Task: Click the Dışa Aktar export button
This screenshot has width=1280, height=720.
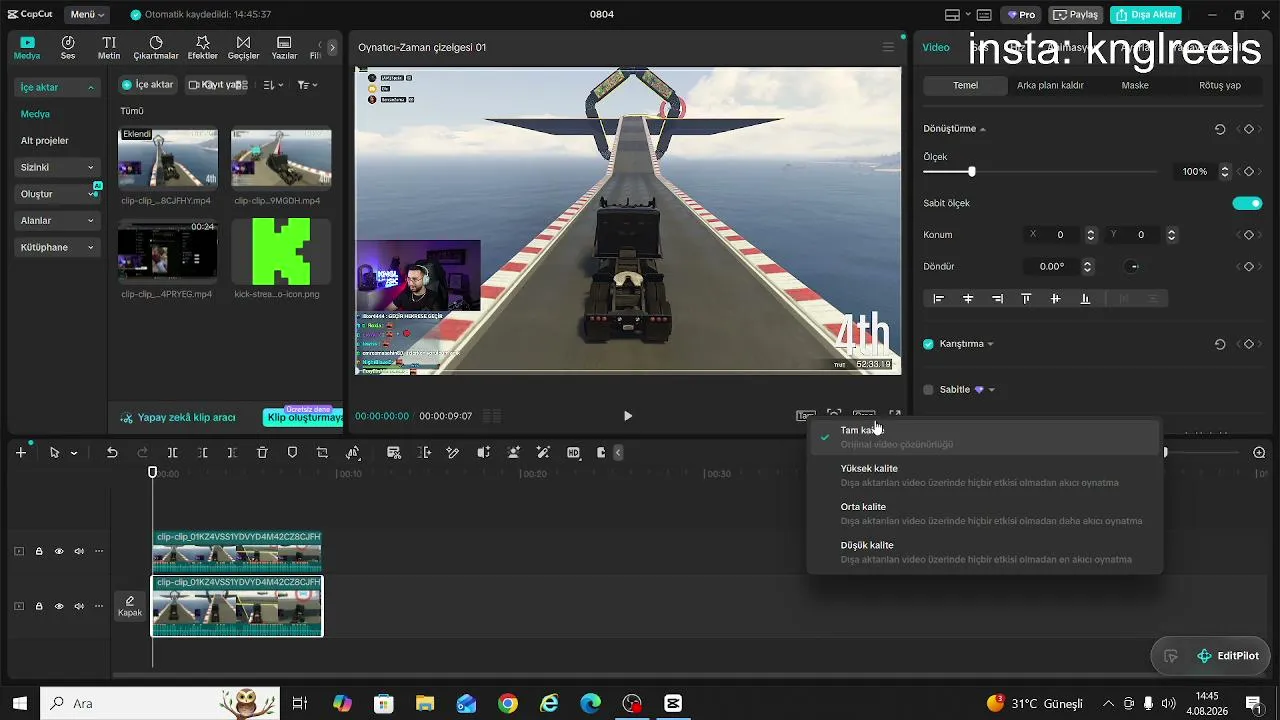Action: pyautogui.click(x=1146, y=15)
